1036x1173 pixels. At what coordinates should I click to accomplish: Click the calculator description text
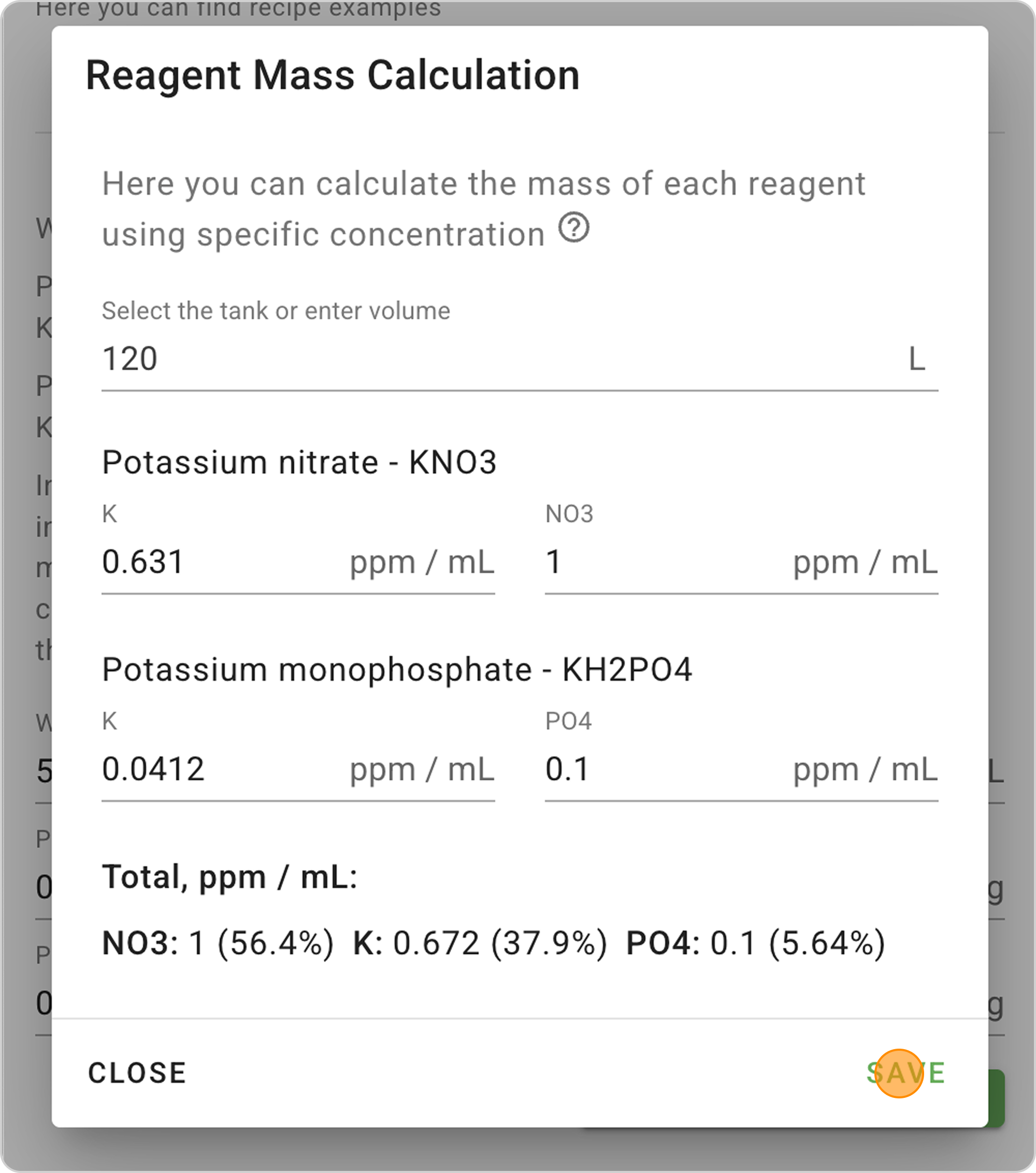click(483, 209)
